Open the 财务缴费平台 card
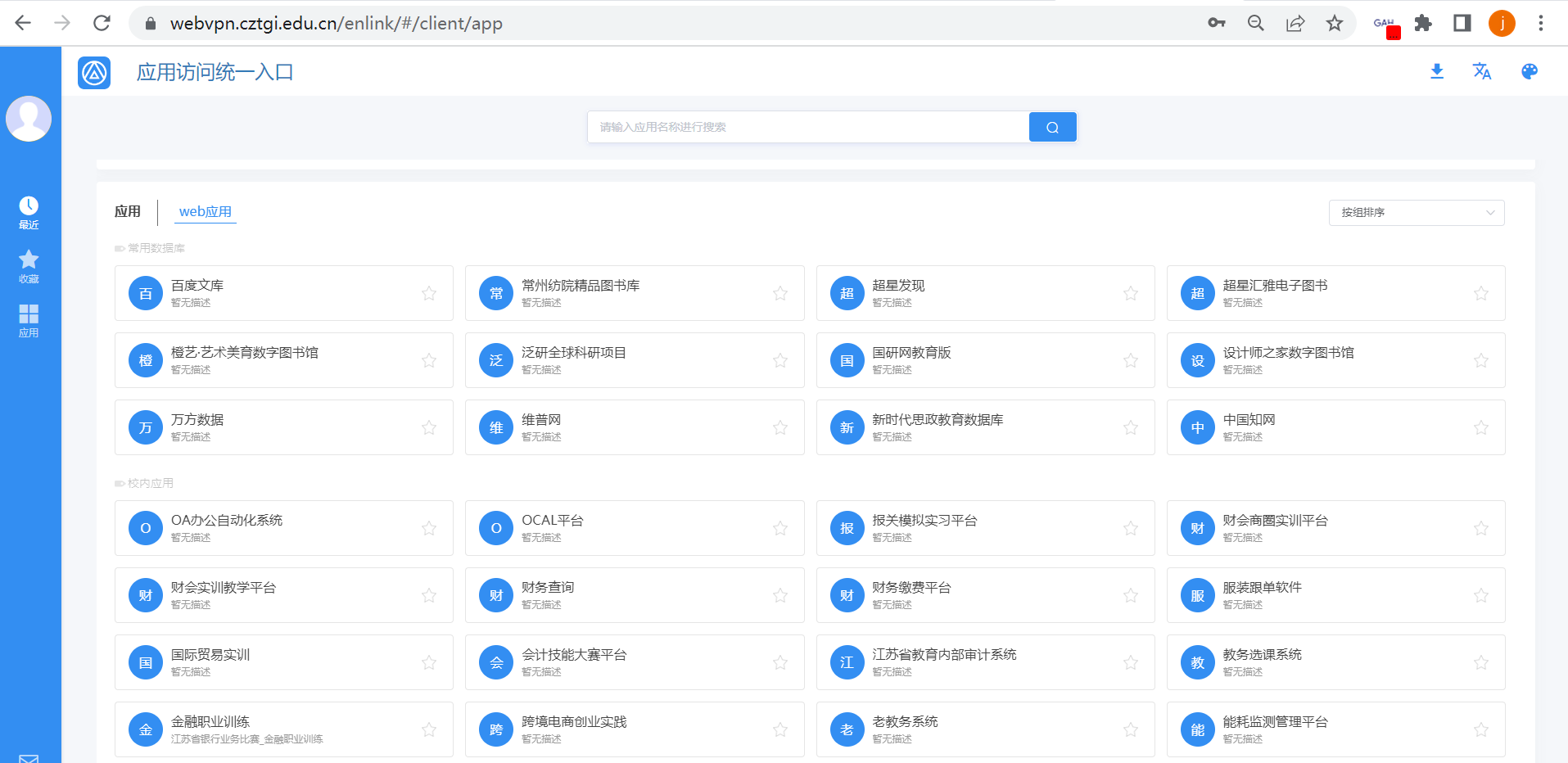 tap(985, 595)
